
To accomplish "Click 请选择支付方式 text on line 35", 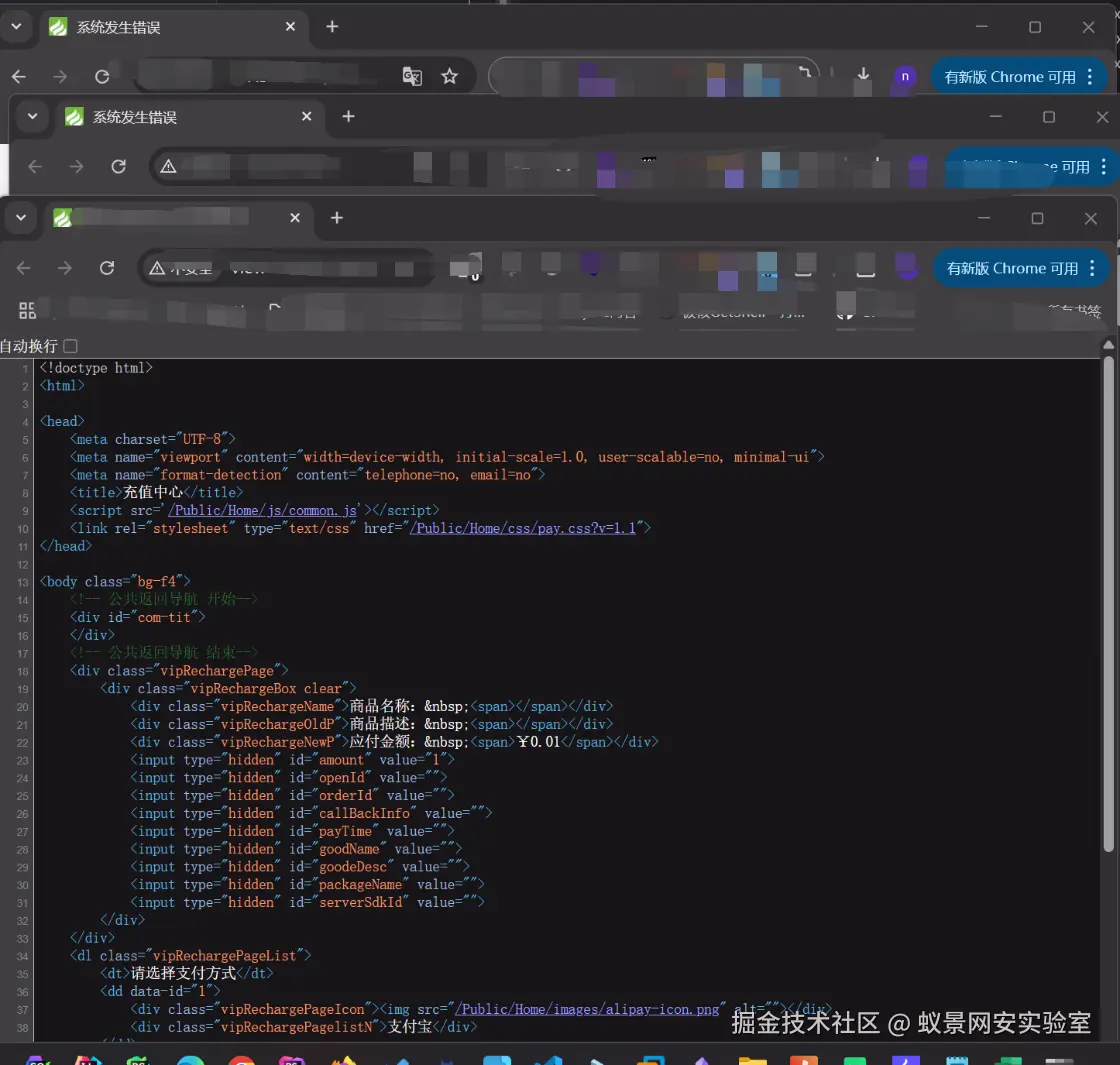I will pyautogui.click(x=183, y=973).
